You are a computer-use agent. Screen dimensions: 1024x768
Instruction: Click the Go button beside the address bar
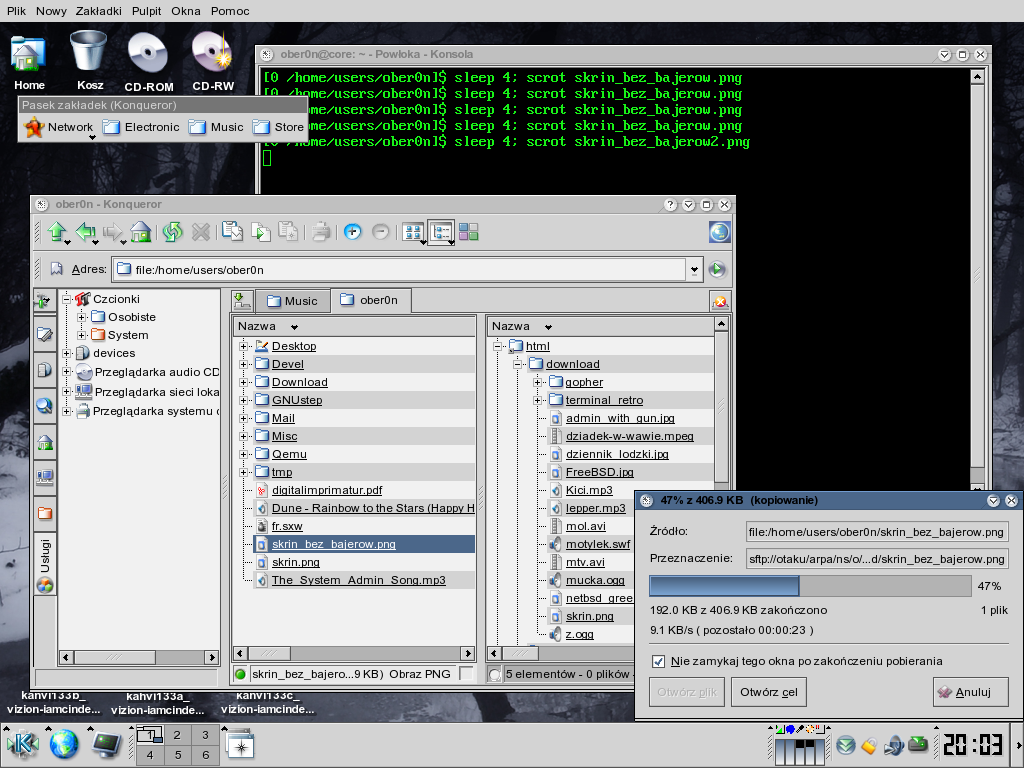(x=717, y=269)
